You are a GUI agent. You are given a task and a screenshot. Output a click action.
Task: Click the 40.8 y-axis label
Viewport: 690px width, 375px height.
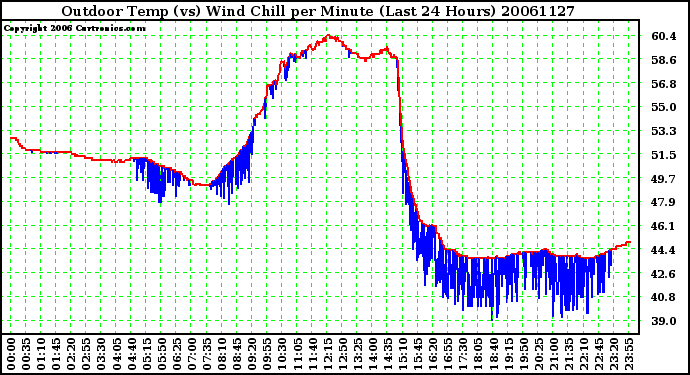coord(664,298)
